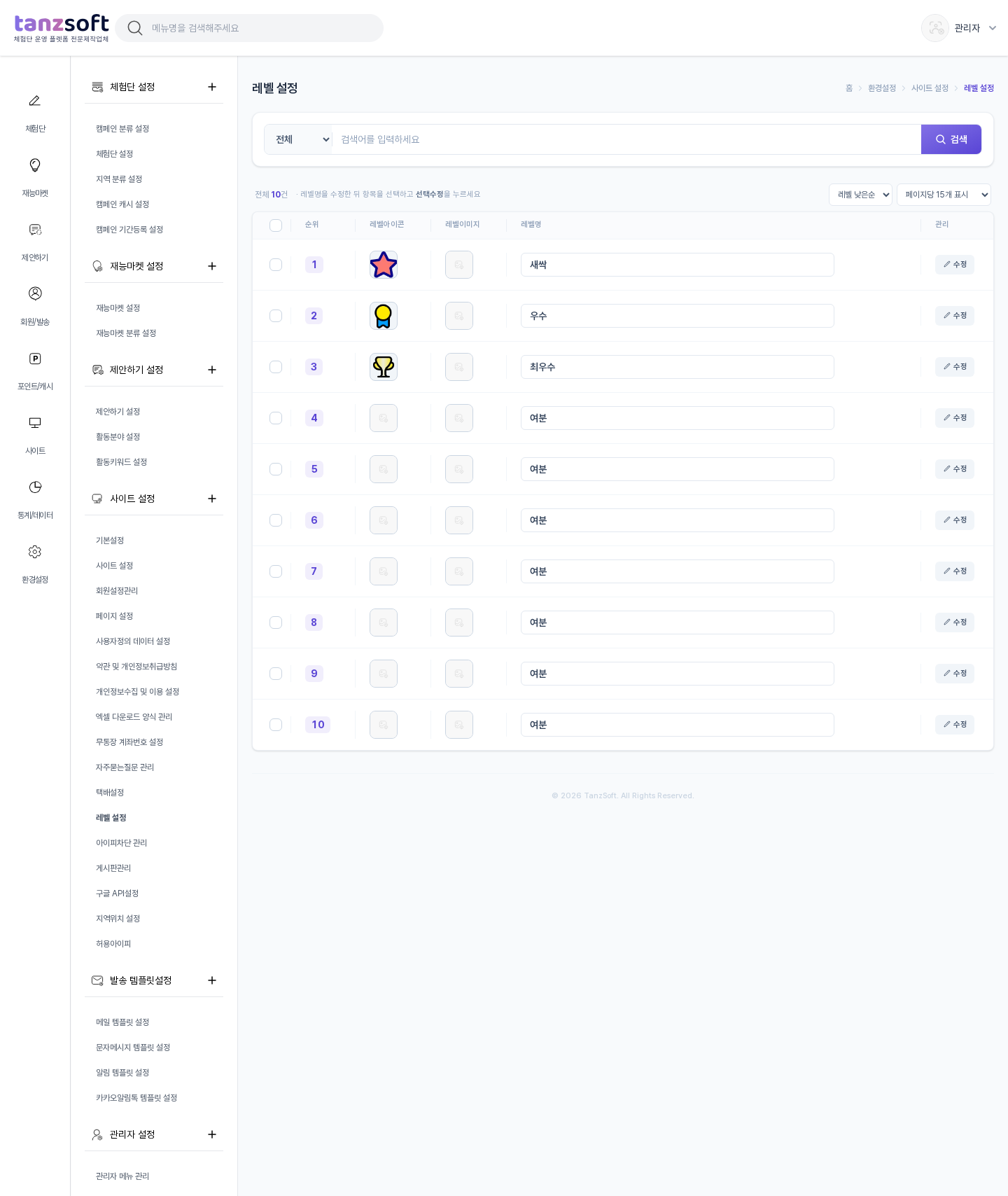1008x1196 pixels.
Task: Click the ribbon badge icon for 우수
Action: click(x=384, y=316)
